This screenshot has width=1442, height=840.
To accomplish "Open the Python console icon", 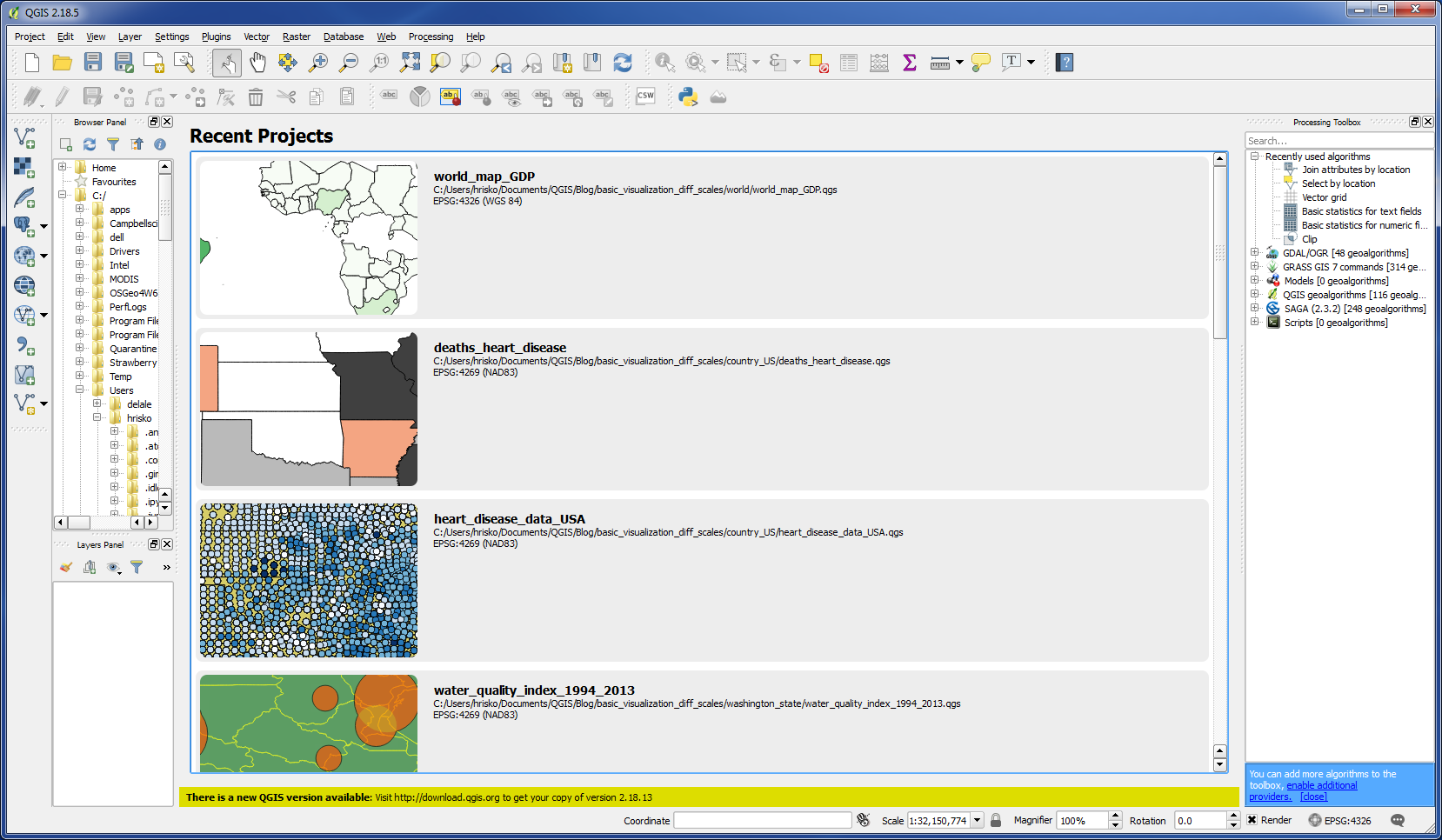I will 688,97.
